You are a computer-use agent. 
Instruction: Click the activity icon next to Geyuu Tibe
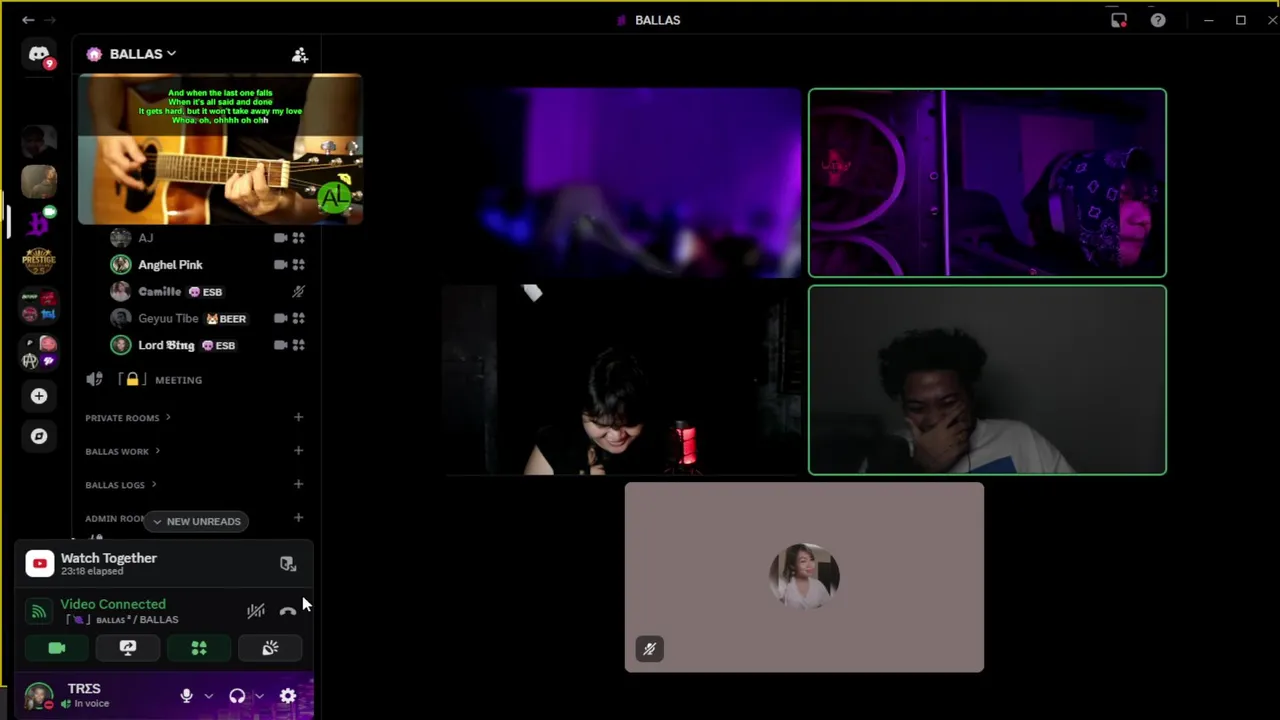point(298,319)
